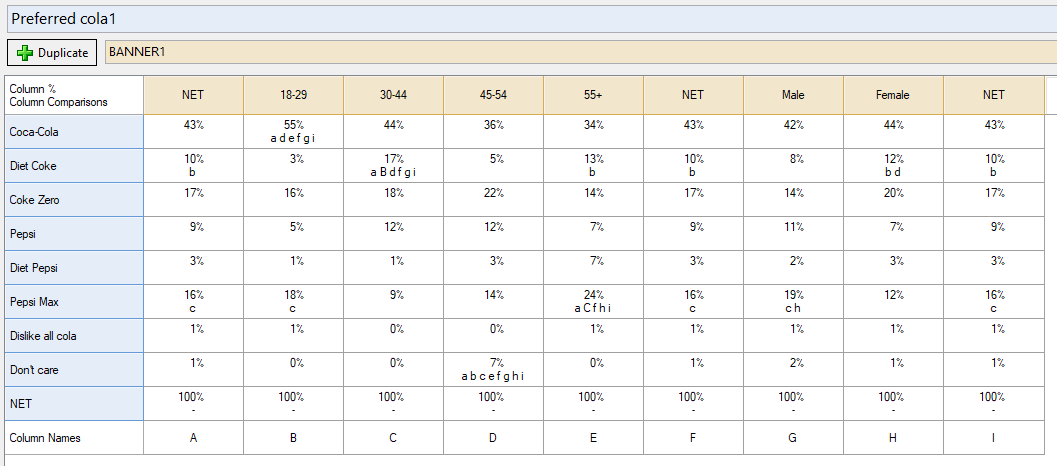
Task: Click the 55% Coca-Cola cell for 18-29
Action: point(293,132)
